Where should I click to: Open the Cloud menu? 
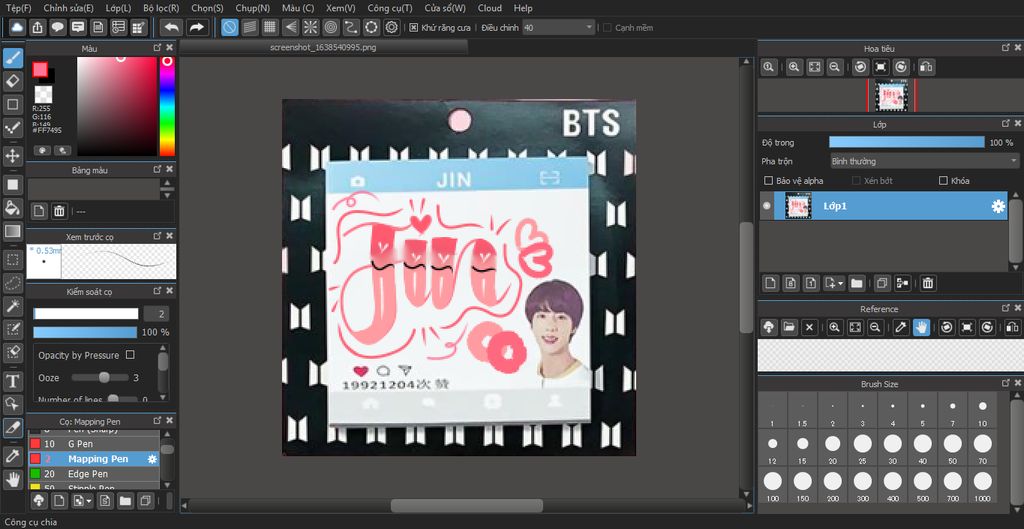click(x=490, y=8)
